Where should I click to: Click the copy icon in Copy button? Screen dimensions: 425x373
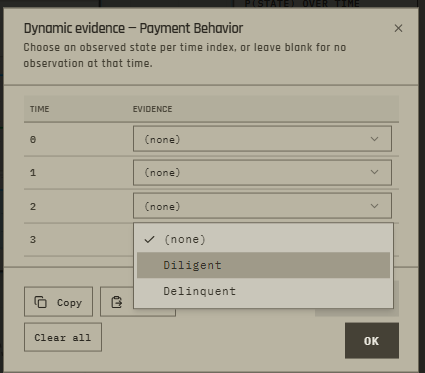41,302
